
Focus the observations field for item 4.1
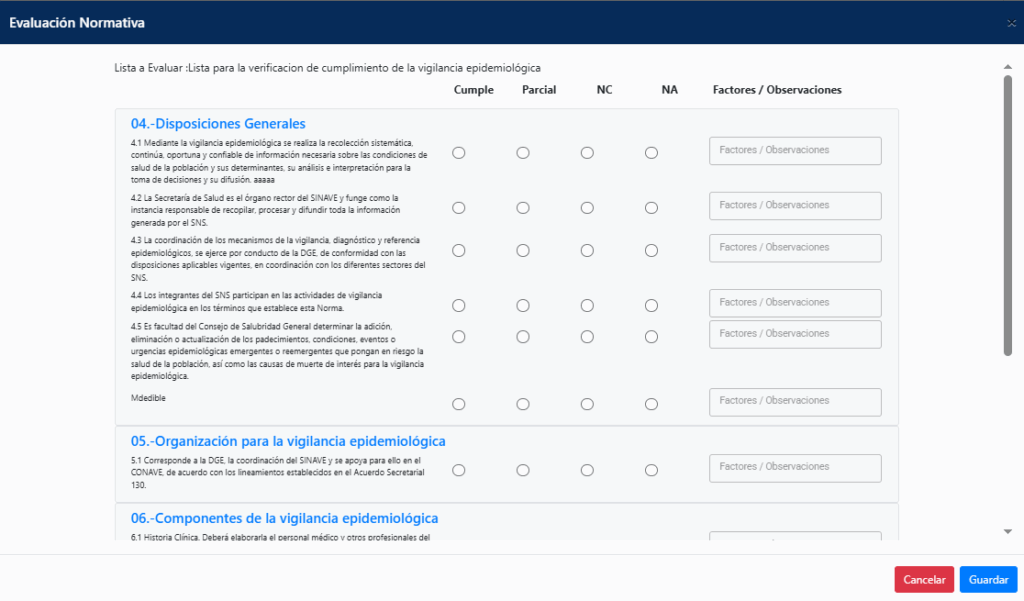[x=795, y=151]
